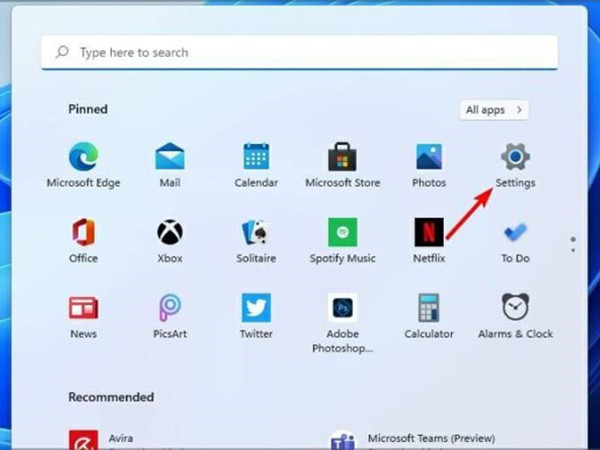Viewport: 600px width, 450px height.
Task: Click the Type here to search box
Action: tap(300, 52)
